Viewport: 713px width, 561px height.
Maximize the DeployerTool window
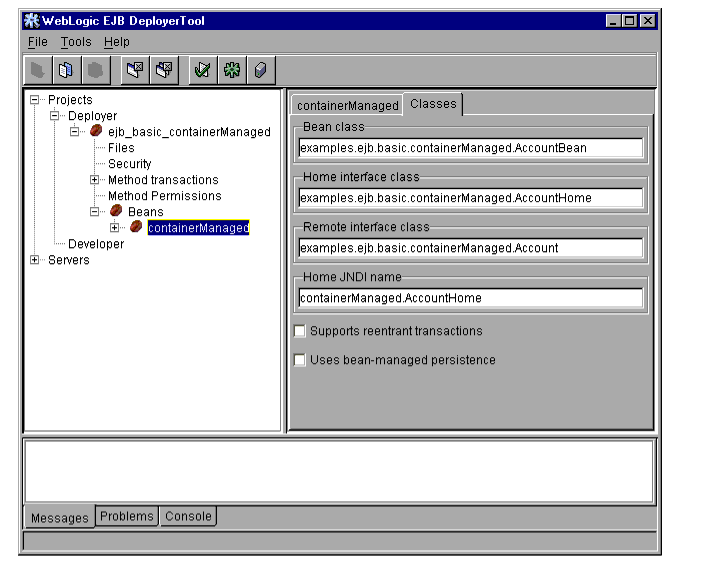(630, 20)
